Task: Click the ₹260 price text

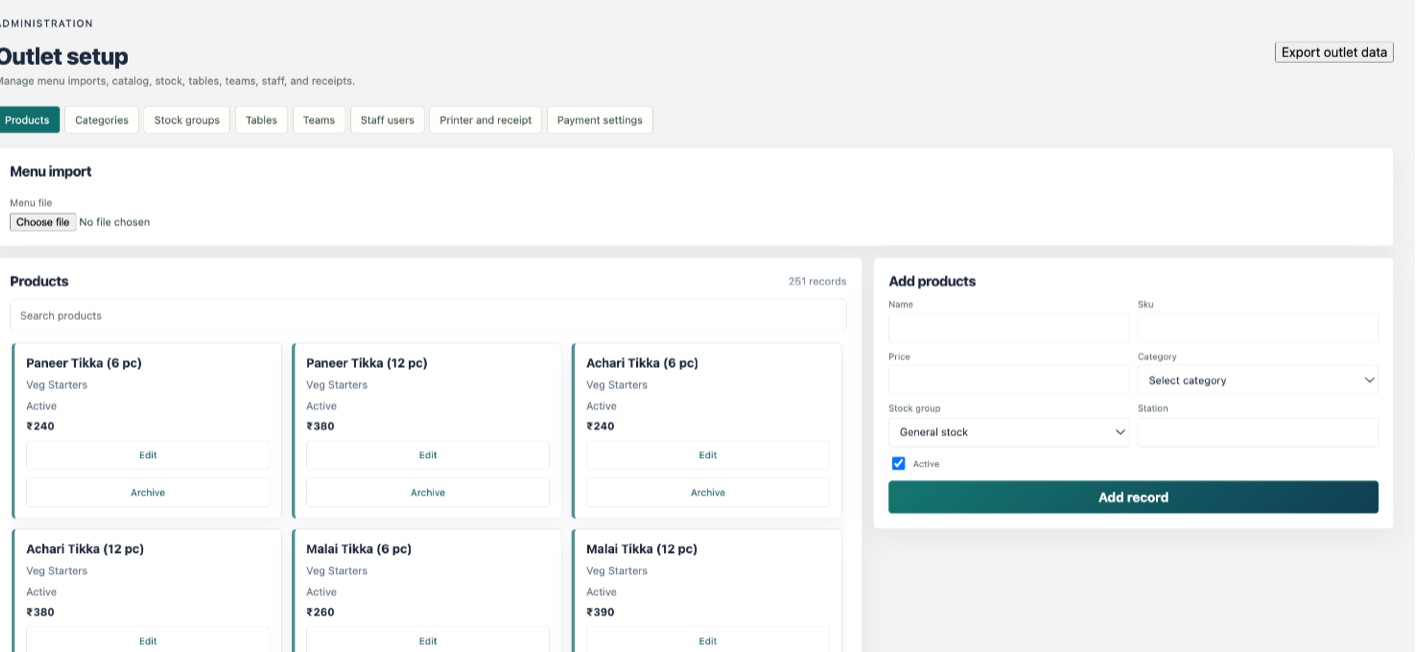Action: (320, 612)
